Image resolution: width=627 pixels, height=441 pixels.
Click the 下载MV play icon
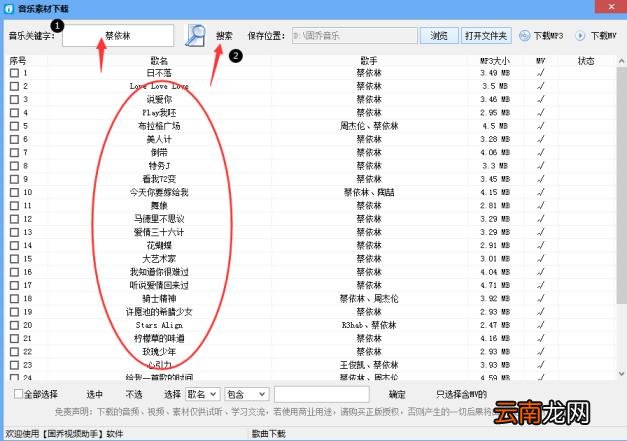580,36
